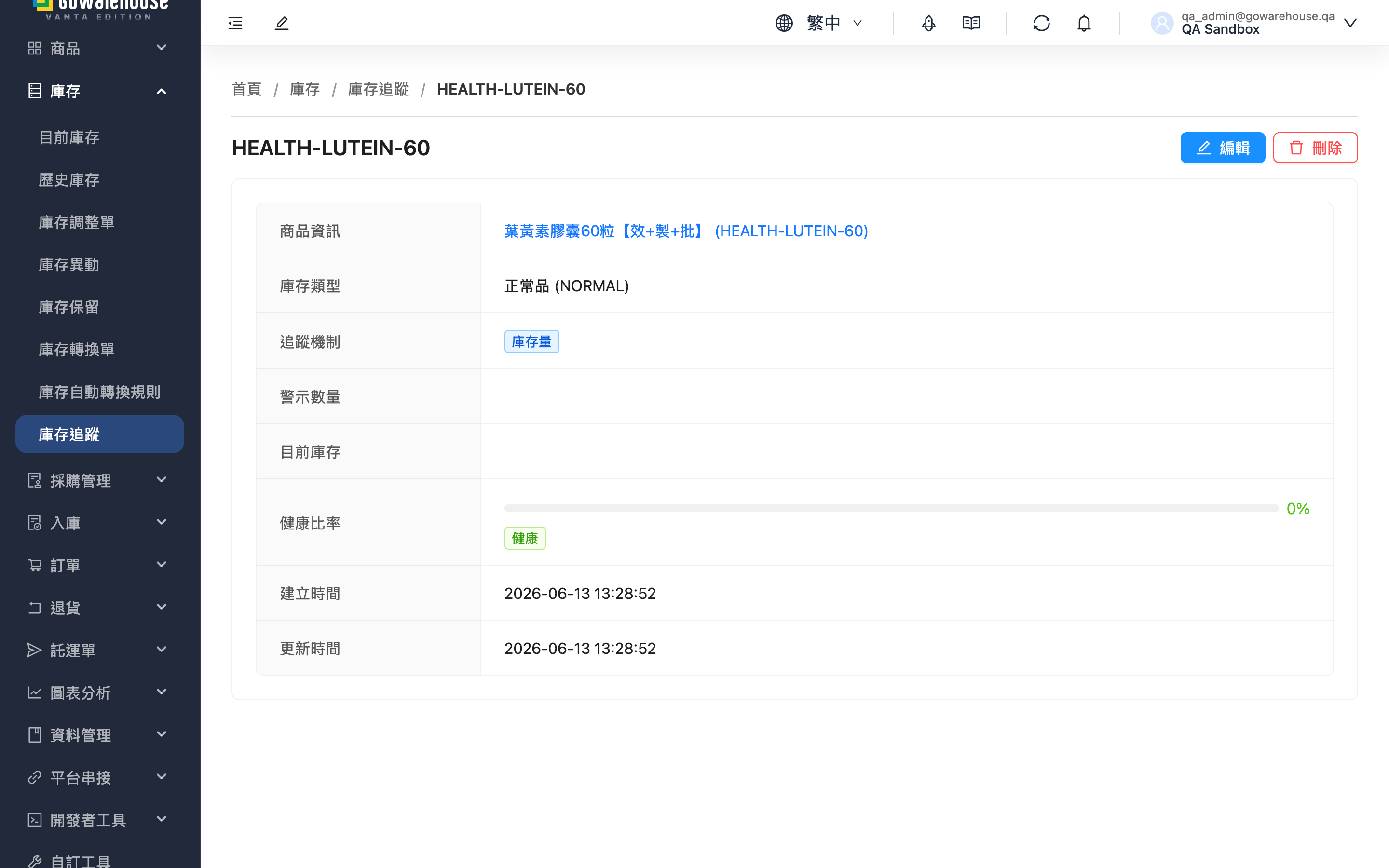This screenshot has height=868, width=1389.
Task: Go to 庫存追蹤 breadcrumb link
Action: tap(378, 90)
